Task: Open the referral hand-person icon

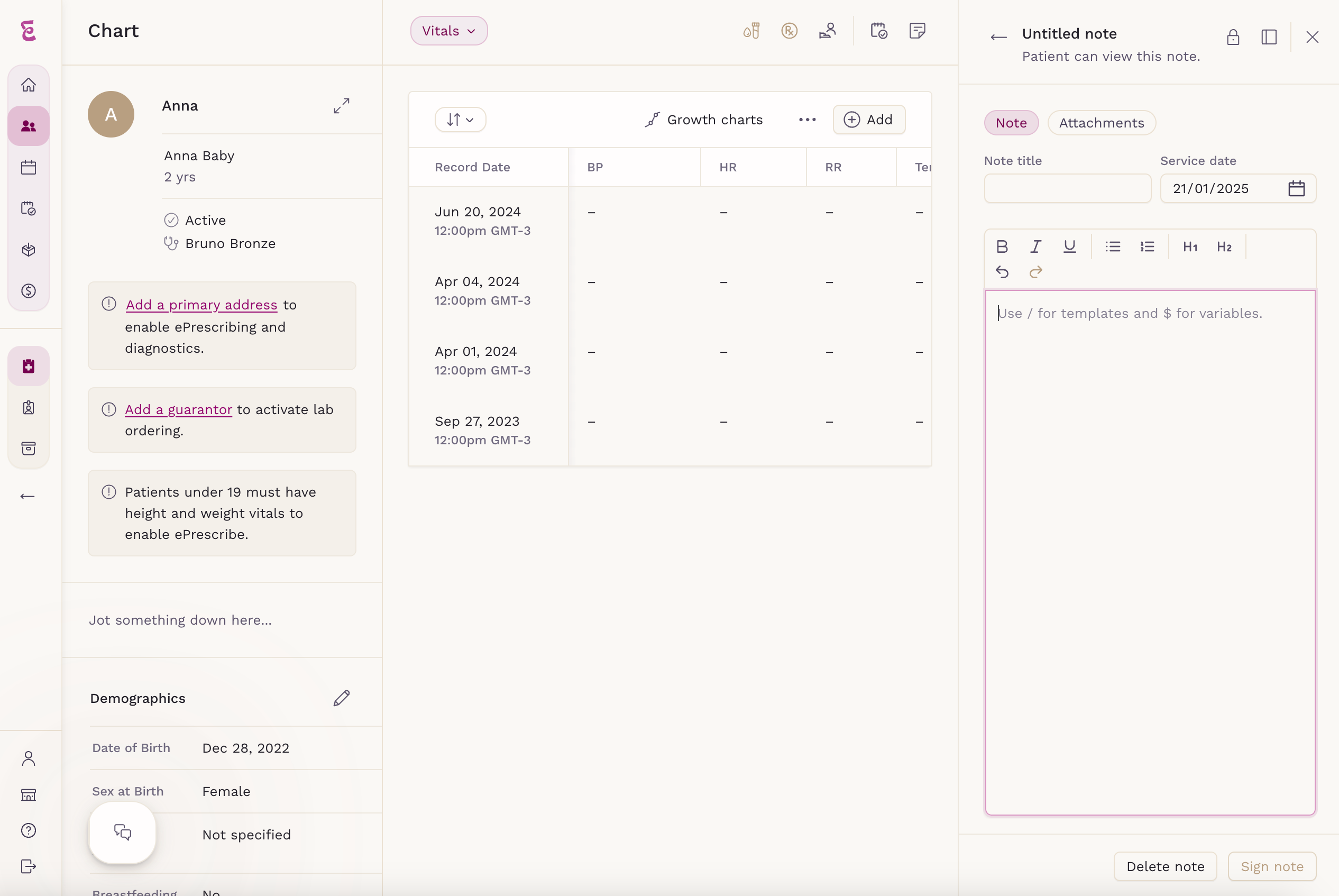Action: tap(828, 31)
